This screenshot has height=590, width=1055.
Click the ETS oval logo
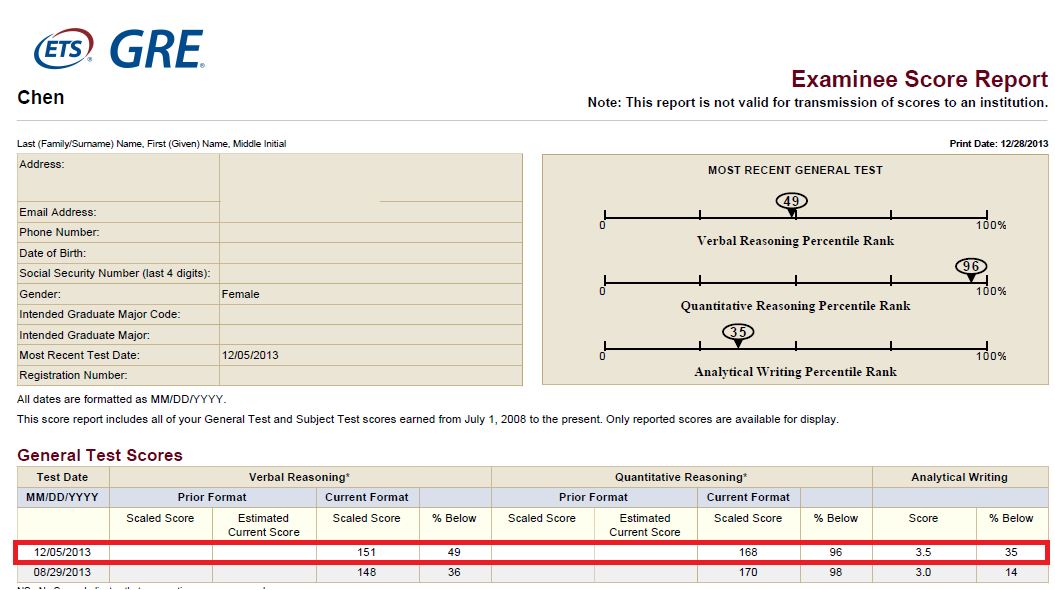[63, 48]
